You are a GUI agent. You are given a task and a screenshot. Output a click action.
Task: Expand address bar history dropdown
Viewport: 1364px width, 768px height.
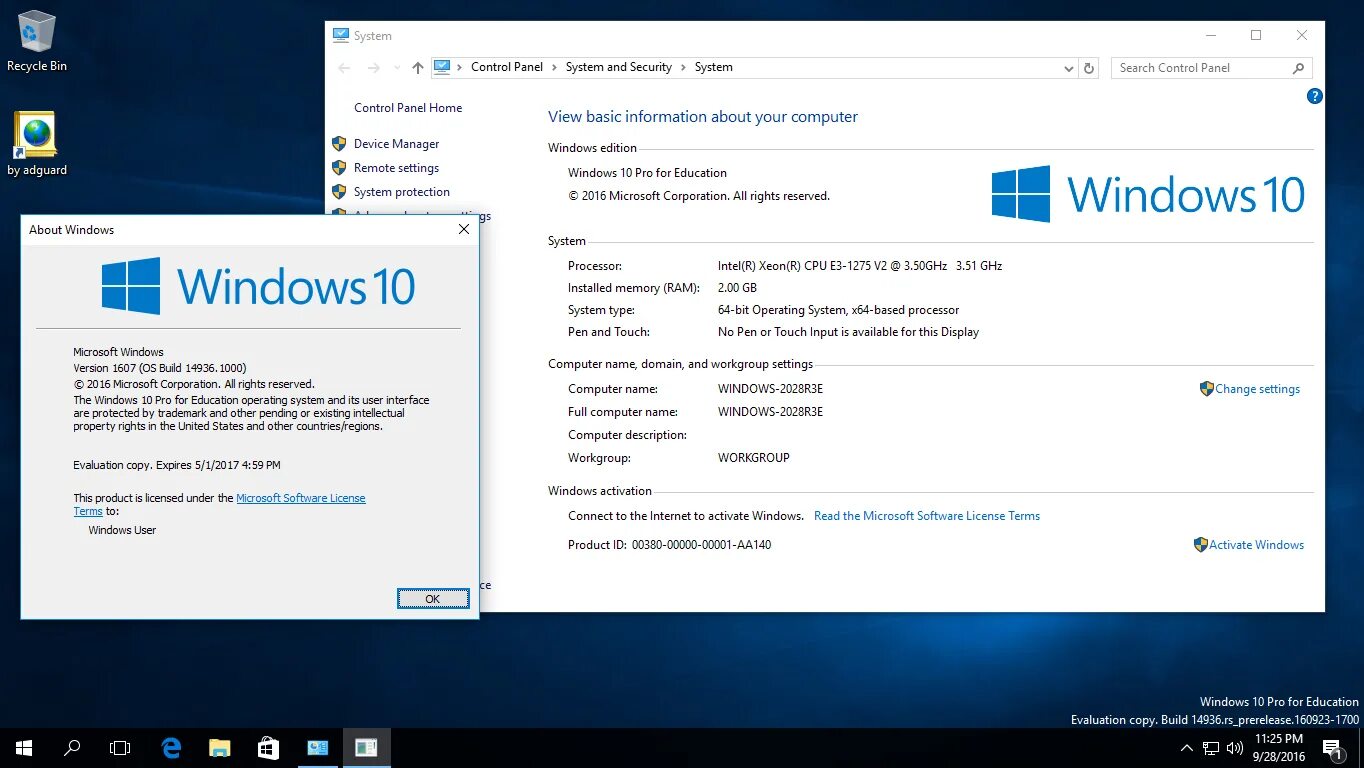(x=1069, y=68)
